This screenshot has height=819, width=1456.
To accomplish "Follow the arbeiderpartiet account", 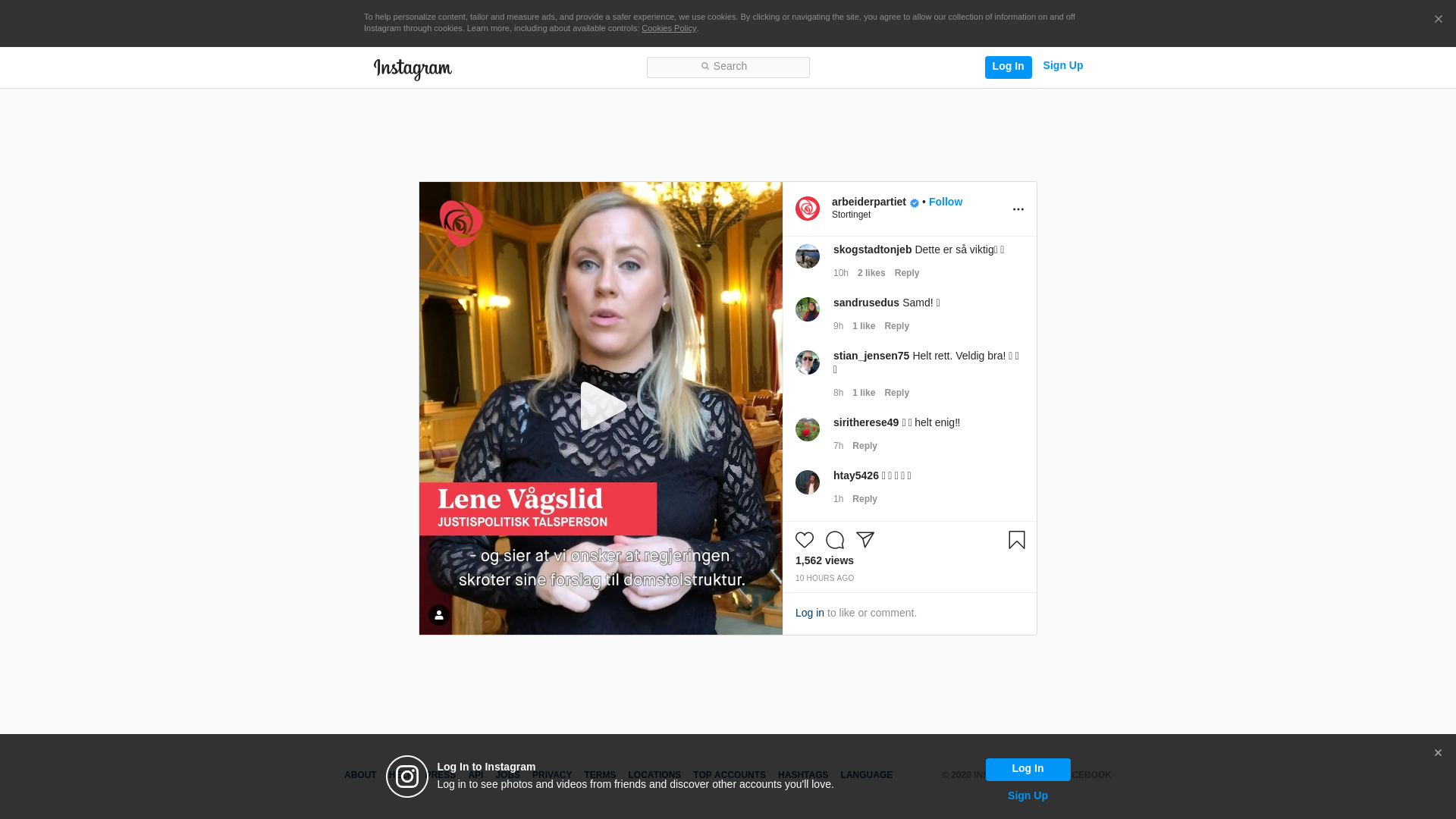I will [x=945, y=202].
